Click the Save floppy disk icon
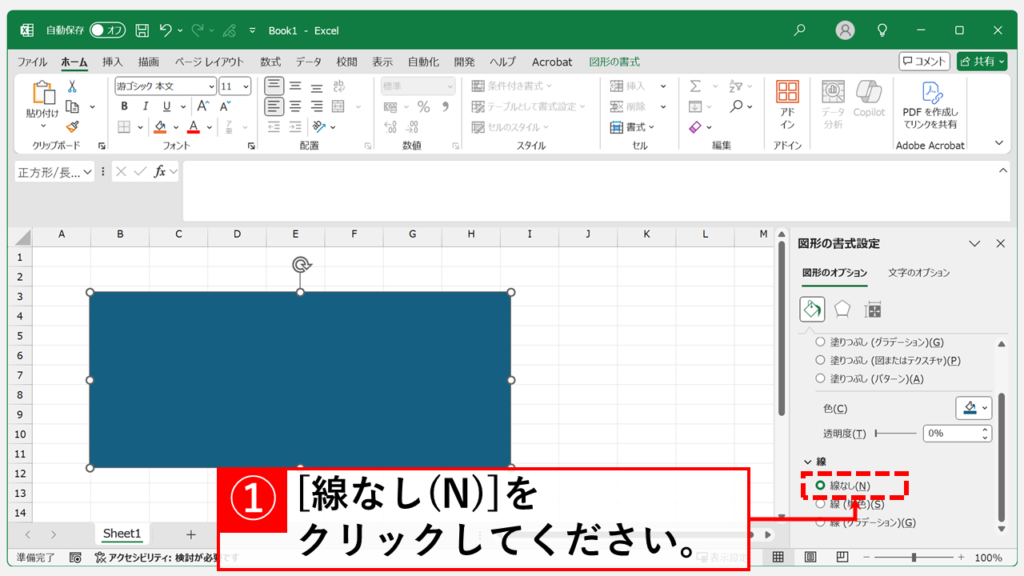 point(142,30)
